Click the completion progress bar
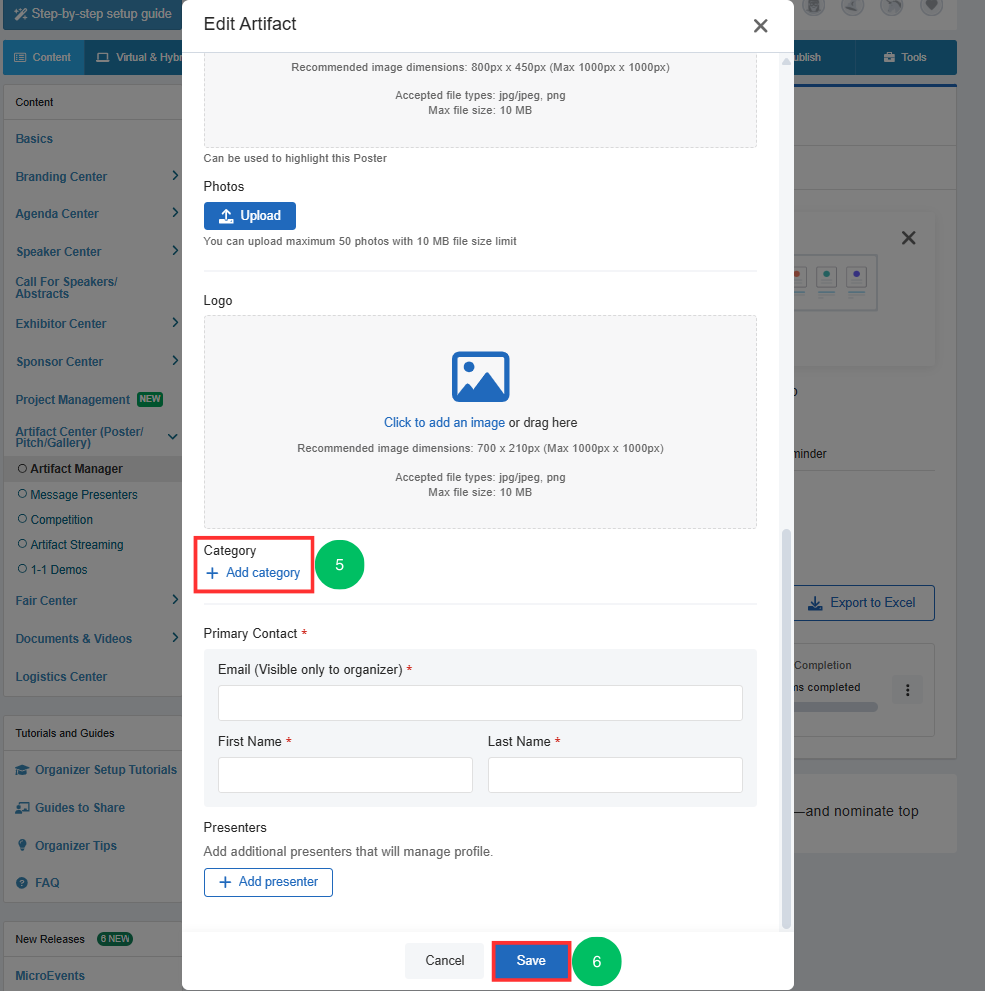985x991 pixels. pos(835,707)
